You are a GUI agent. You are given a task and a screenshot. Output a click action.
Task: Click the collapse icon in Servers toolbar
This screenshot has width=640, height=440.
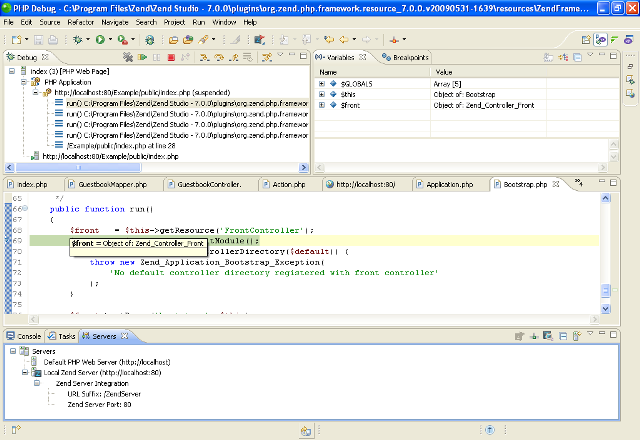[563, 336]
